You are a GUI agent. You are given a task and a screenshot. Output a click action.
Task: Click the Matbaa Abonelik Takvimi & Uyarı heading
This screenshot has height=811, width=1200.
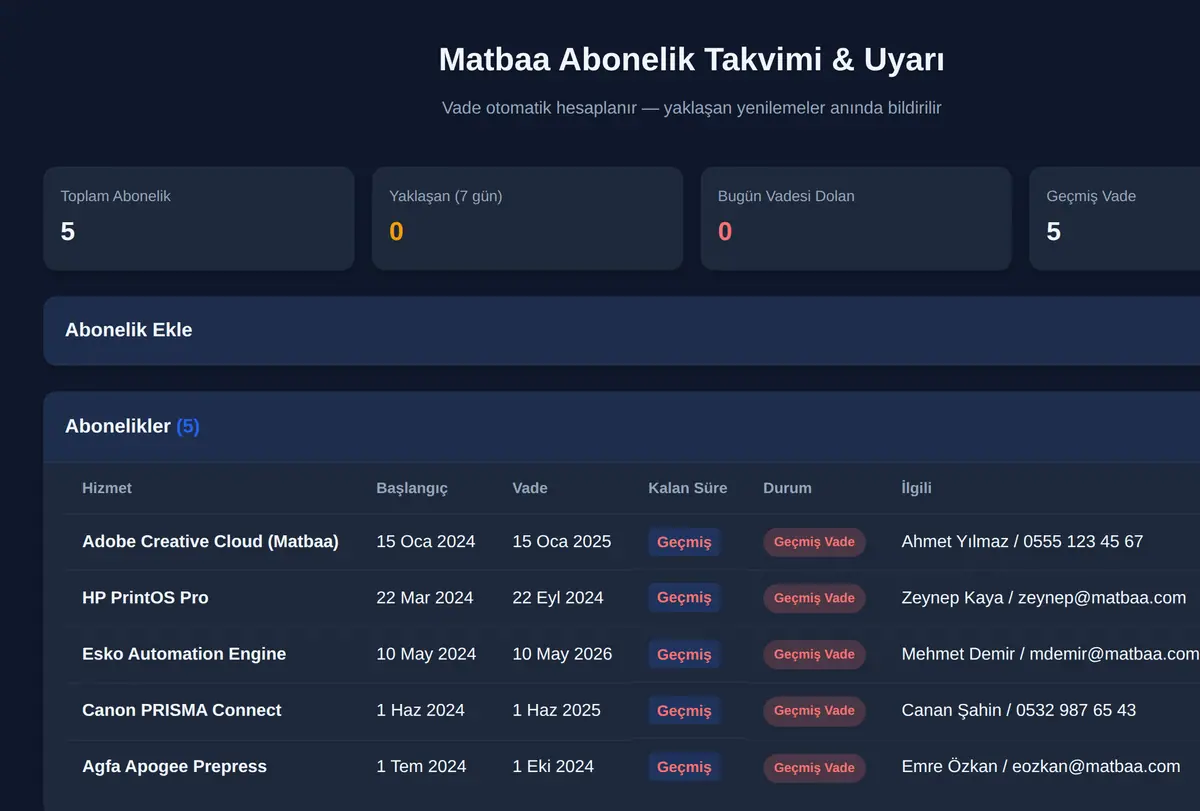coord(692,60)
